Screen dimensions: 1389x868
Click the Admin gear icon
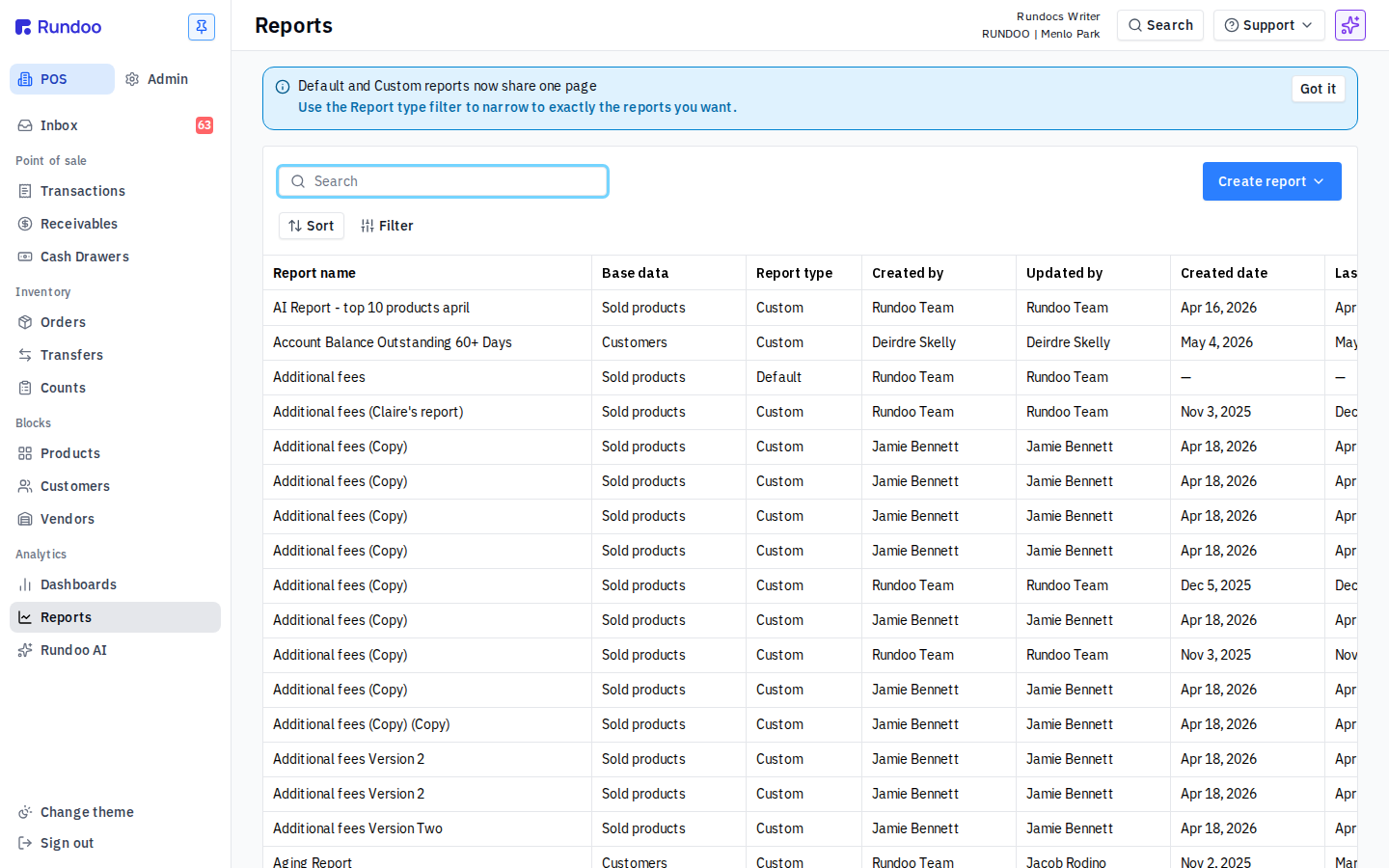(x=132, y=79)
